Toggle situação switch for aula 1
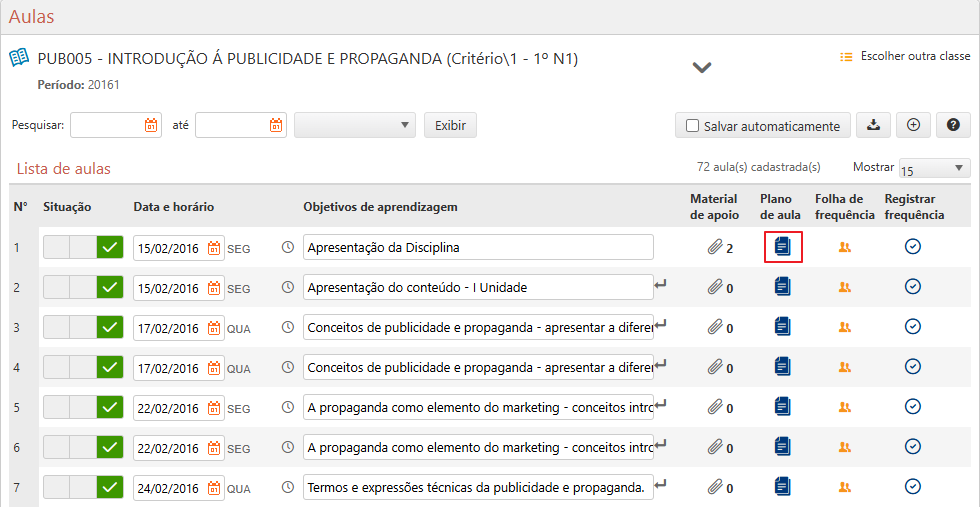Viewport: 980px width, 507px height. [83, 248]
